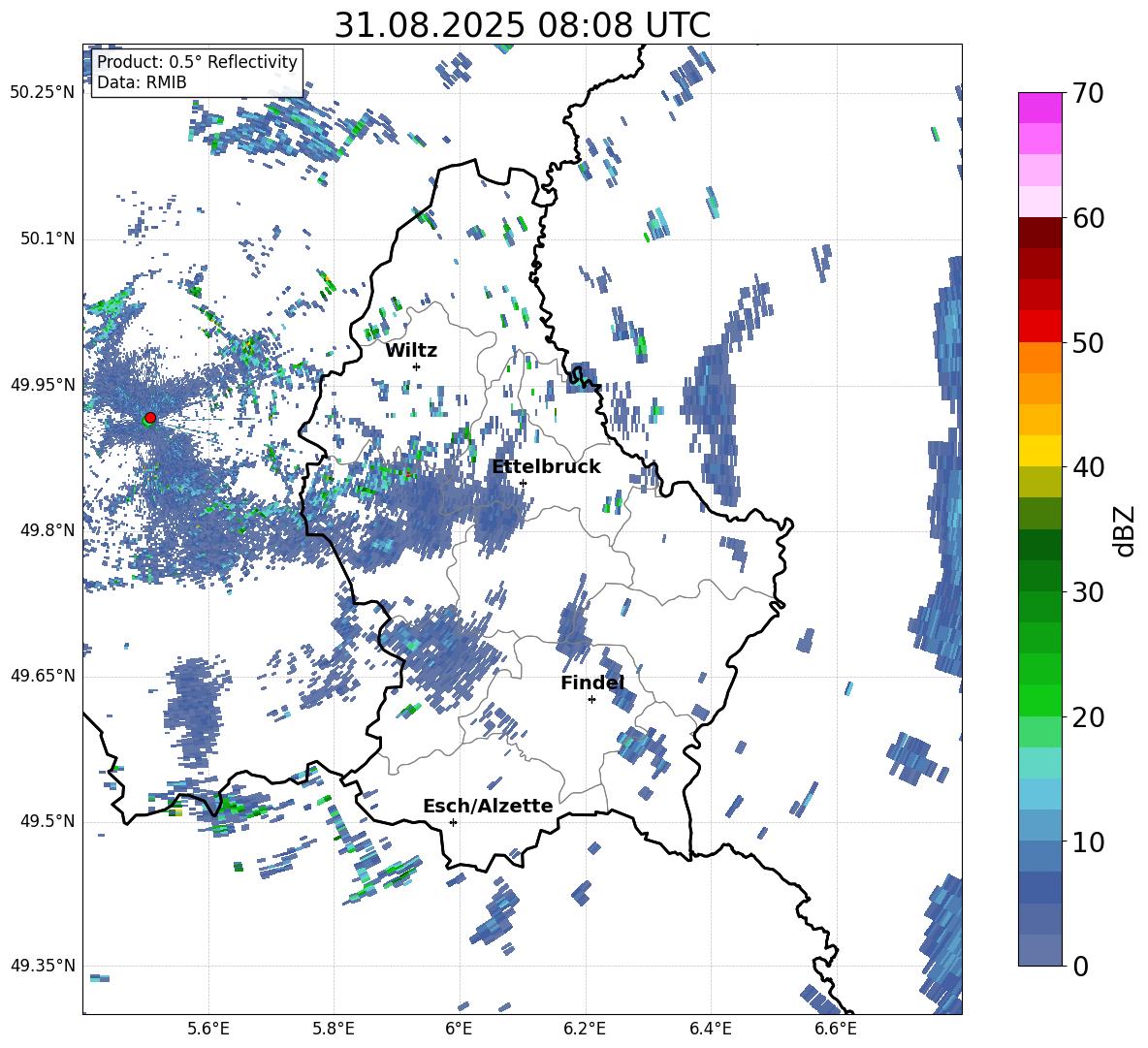Image resolution: width=1148 pixels, height=1048 pixels.
Task: Click the Ettelbruck city label
Action: pyautogui.click(x=546, y=467)
